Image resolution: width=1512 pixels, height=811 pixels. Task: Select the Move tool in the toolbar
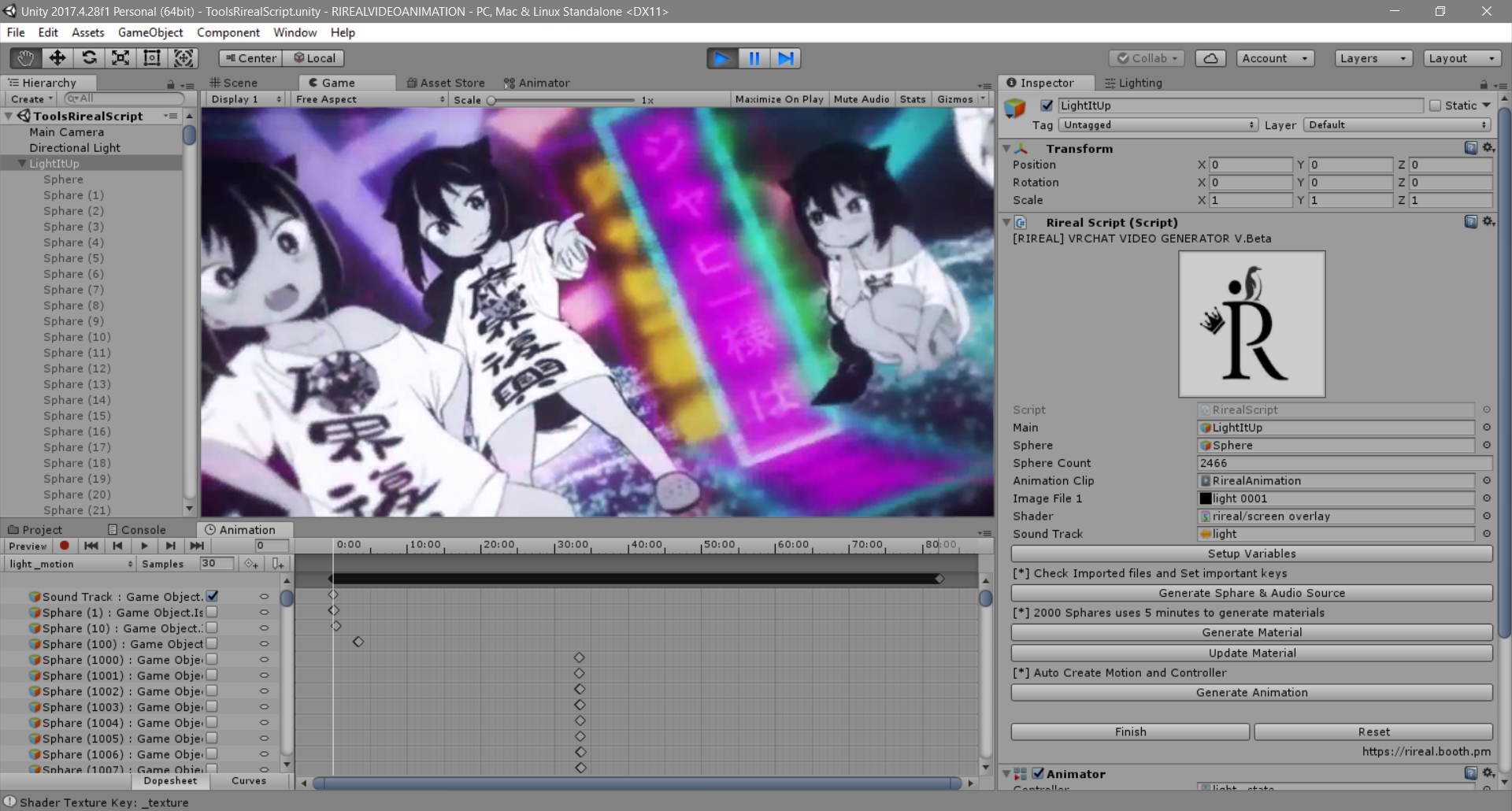pyautogui.click(x=57, y=57)
